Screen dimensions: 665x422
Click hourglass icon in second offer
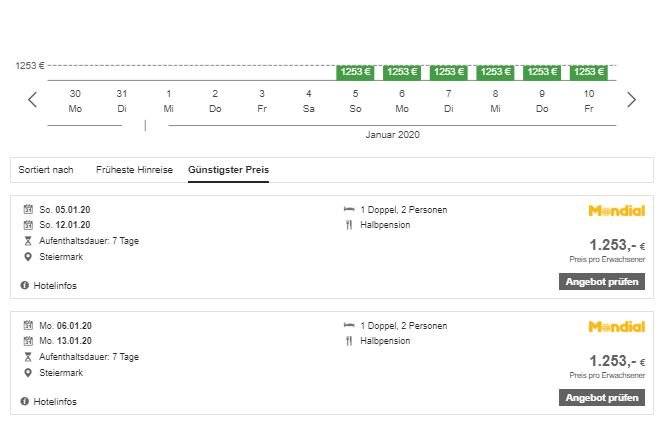pyautogui.click(x=28, y=357)
